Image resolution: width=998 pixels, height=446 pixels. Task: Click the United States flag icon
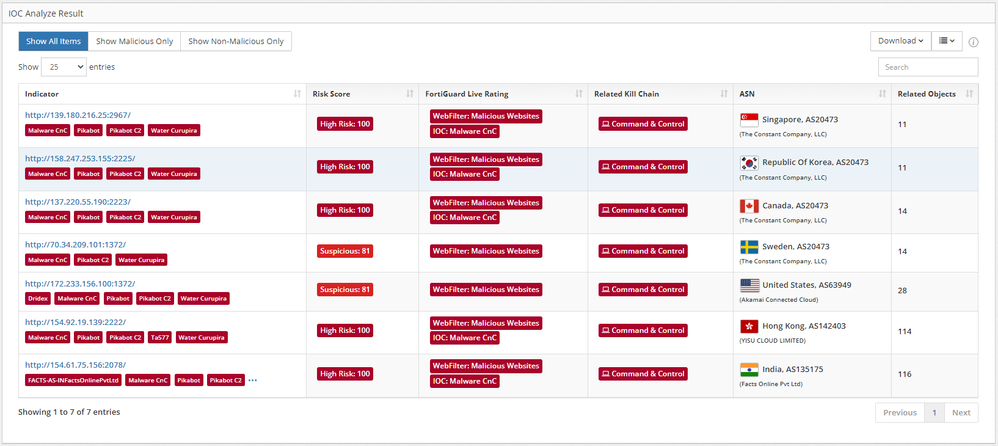(x=749, y=286)
